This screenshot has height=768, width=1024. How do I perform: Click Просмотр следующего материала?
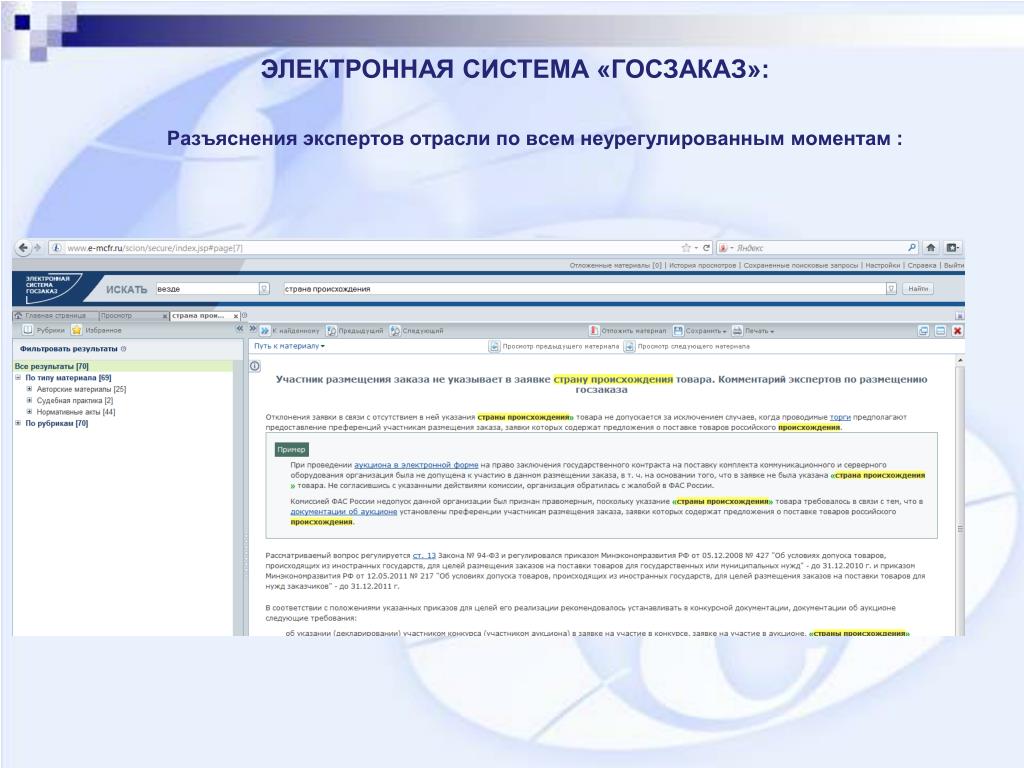[x=687, y=347]
